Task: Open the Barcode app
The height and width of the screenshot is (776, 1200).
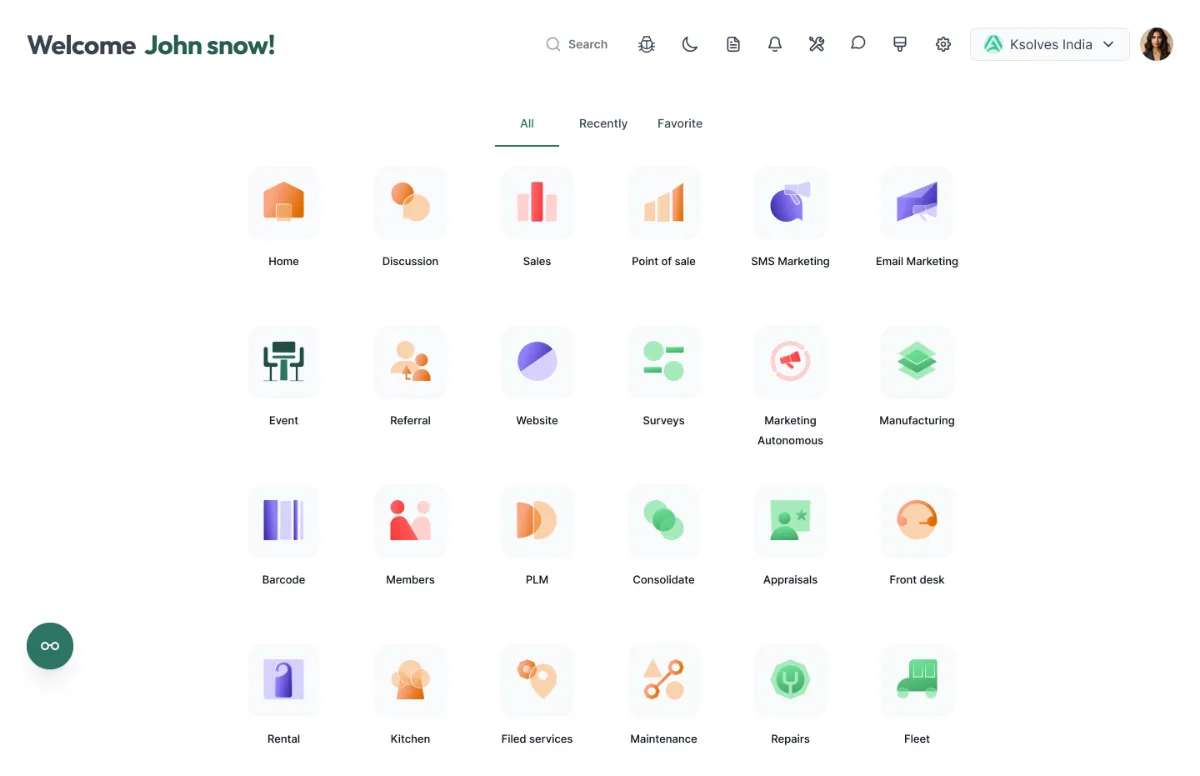Action: [284, 520]
